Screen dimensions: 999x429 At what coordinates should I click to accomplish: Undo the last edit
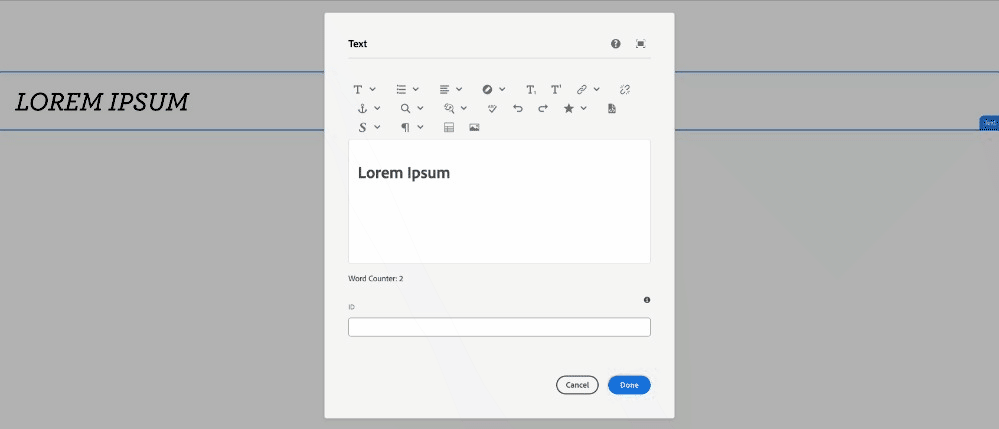click(x=518, y=108)
